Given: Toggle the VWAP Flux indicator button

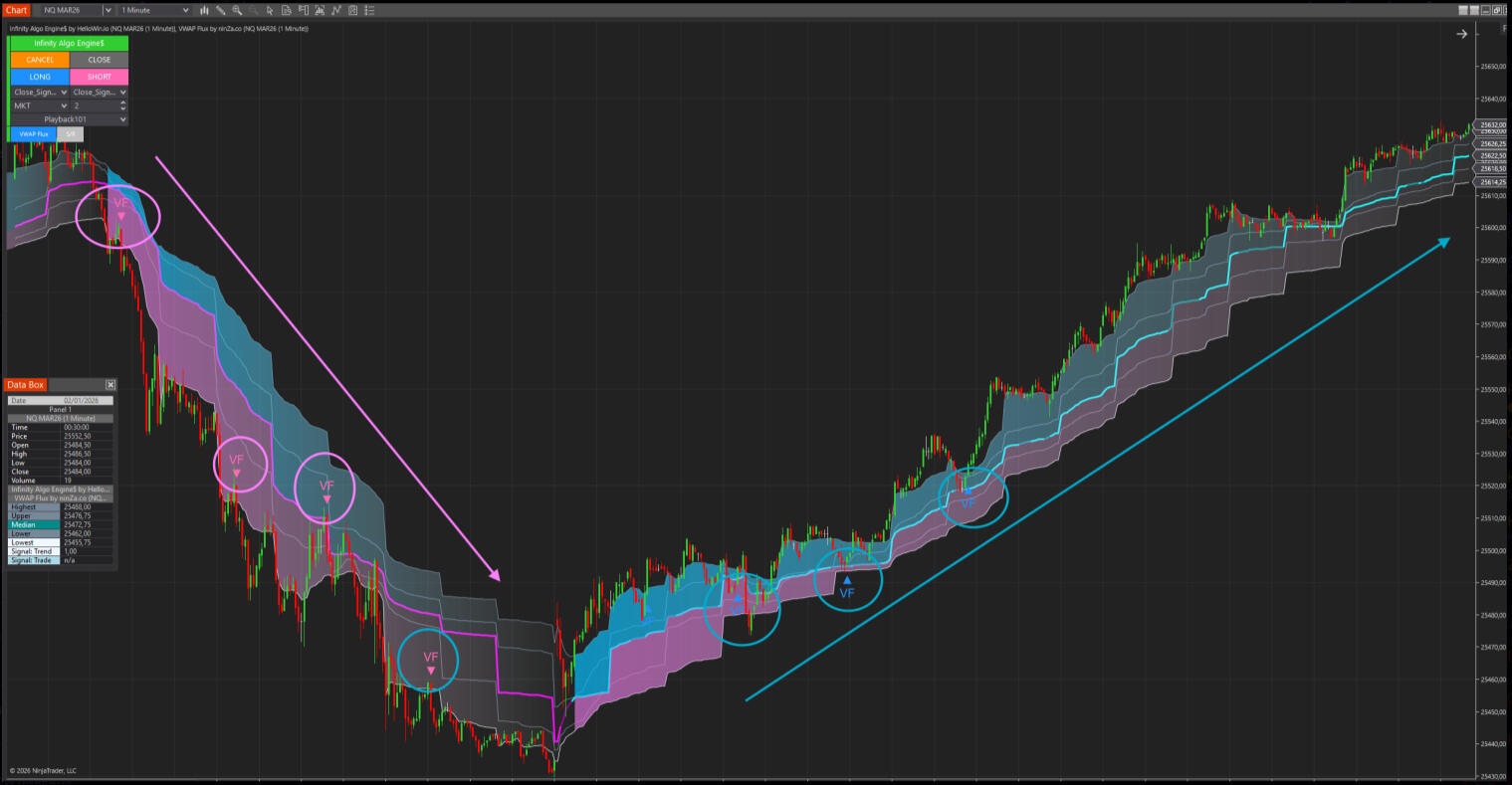Looking at the screenshot, I should tap(34, 133).
